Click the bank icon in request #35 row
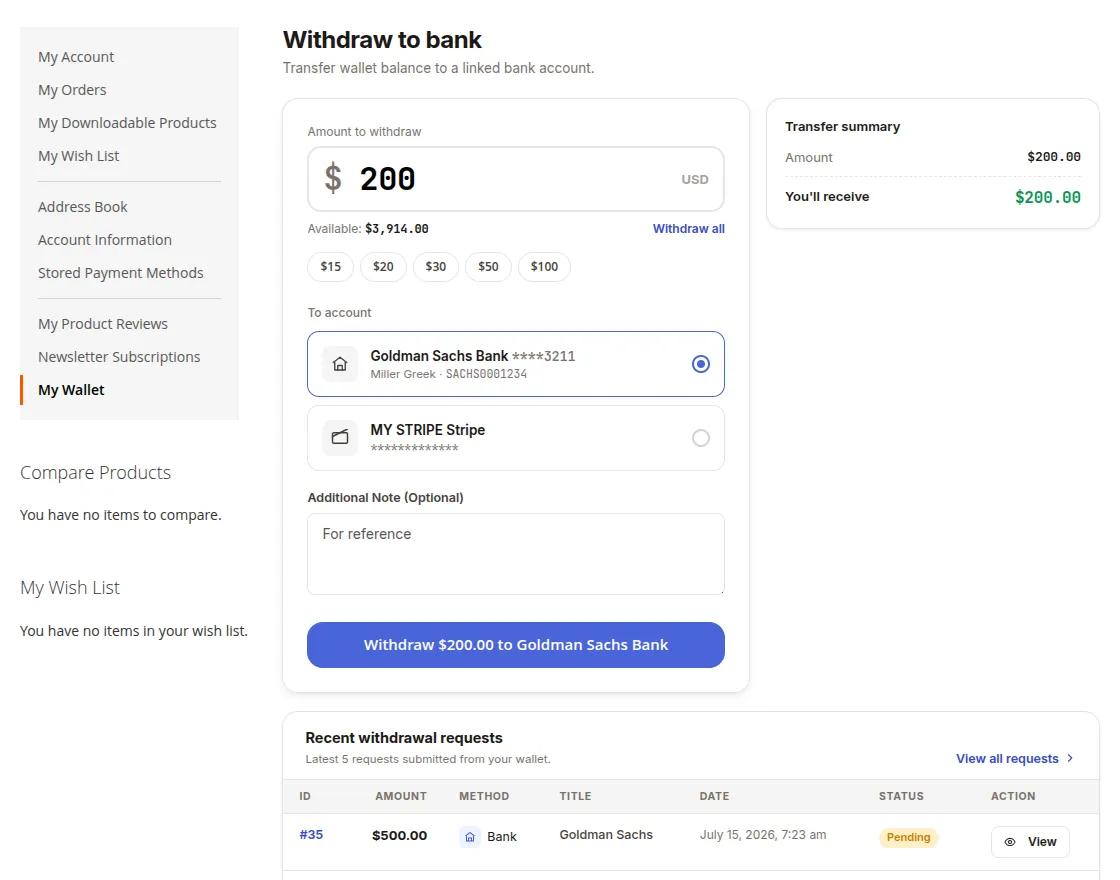Screen dimensions: 1120x880 470,836
